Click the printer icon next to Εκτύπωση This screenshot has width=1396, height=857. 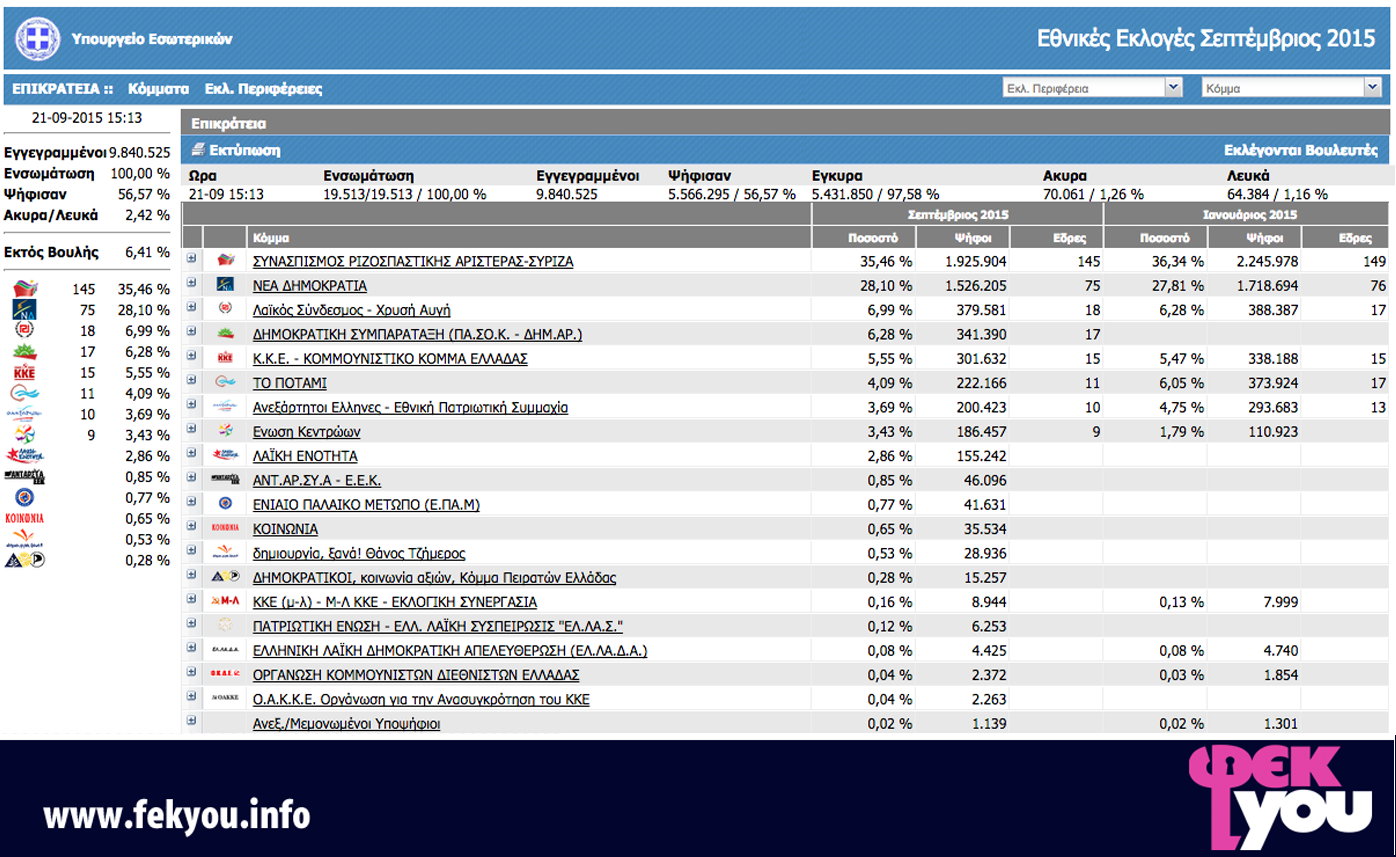(198, 150)
